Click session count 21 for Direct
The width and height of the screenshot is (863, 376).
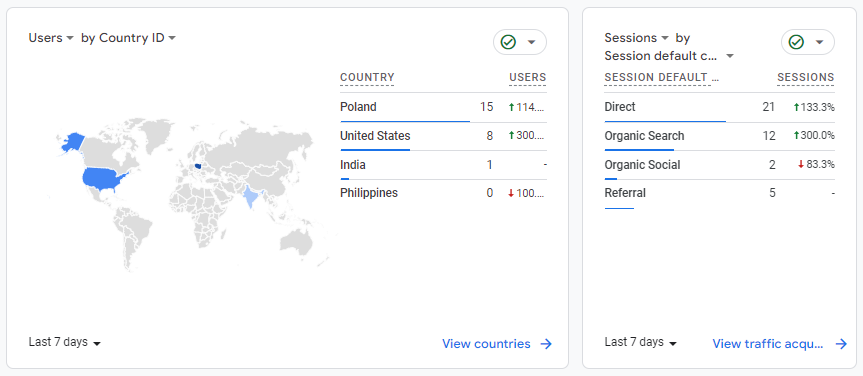[769, 107]
